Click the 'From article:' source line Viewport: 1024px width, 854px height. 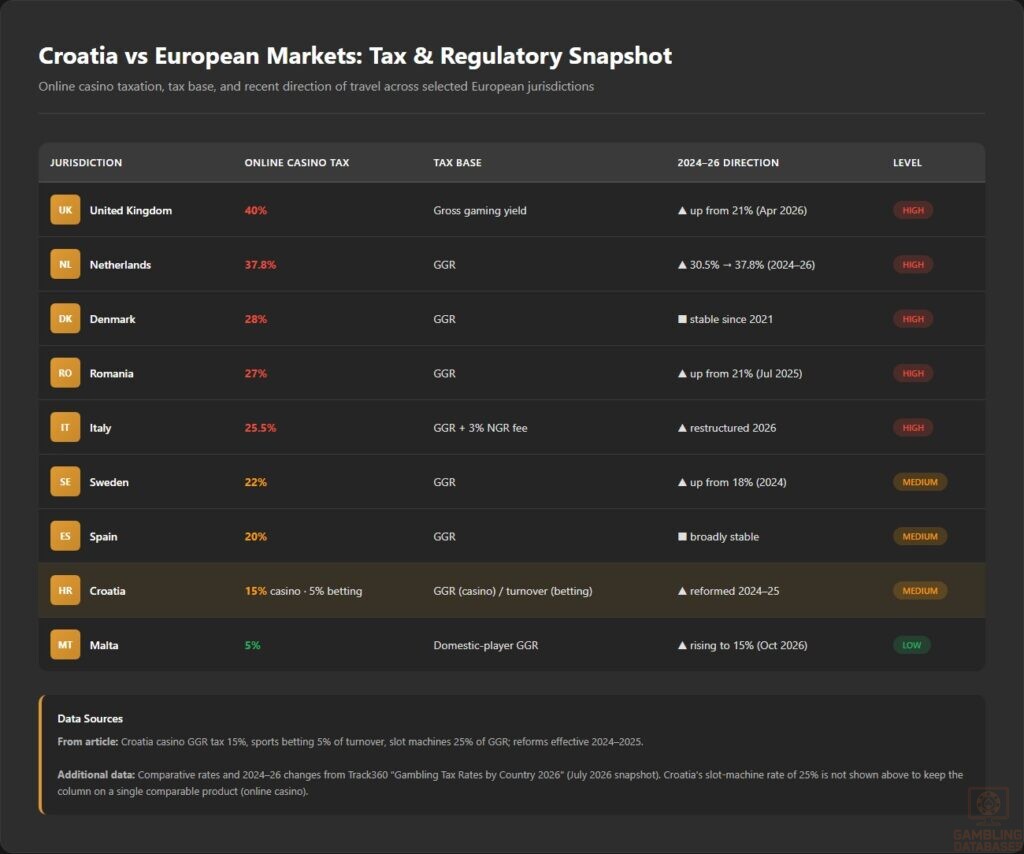tap(350, 742)
